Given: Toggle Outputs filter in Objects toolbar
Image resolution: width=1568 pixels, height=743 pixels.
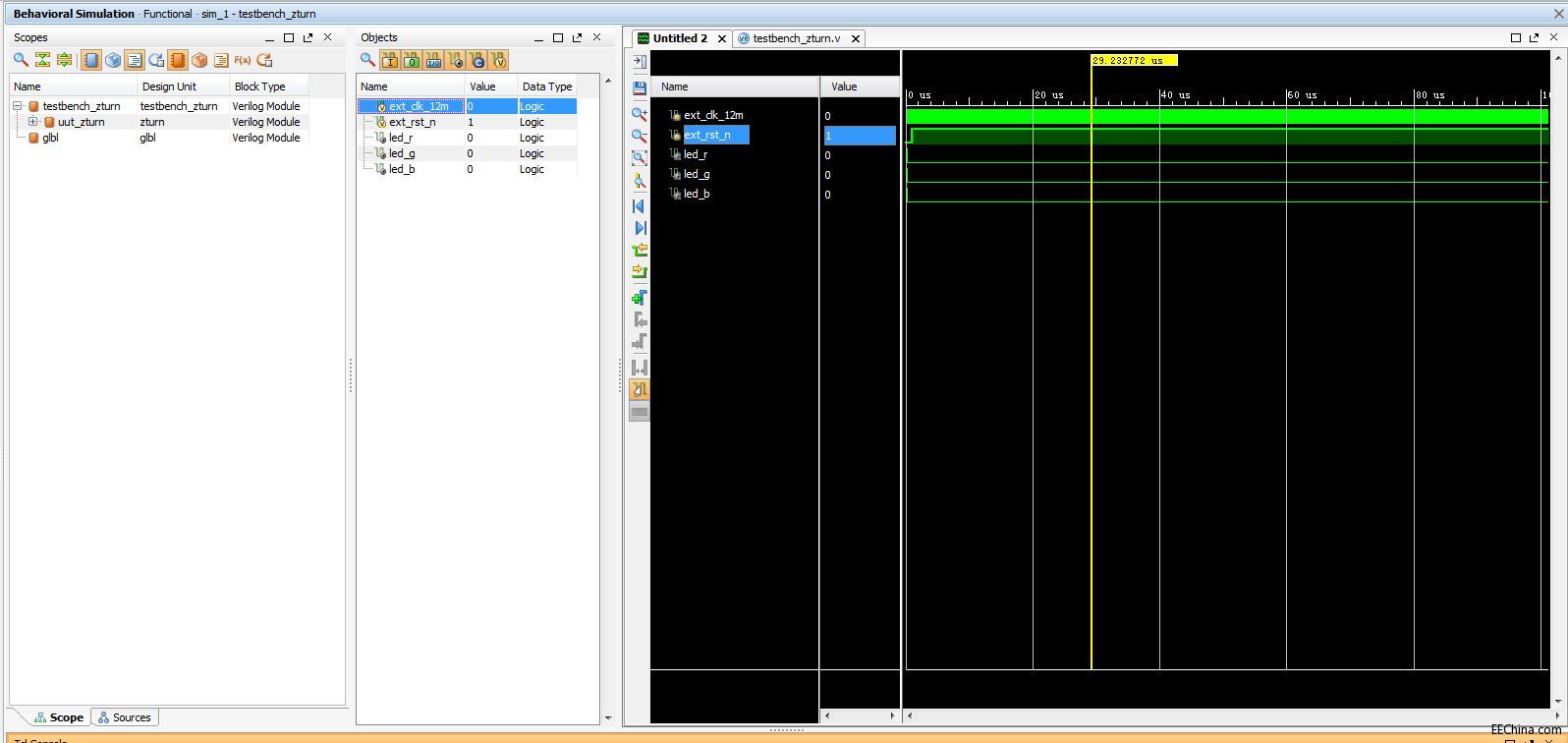Looking at the screenshot, I should [x=412, y=60].
